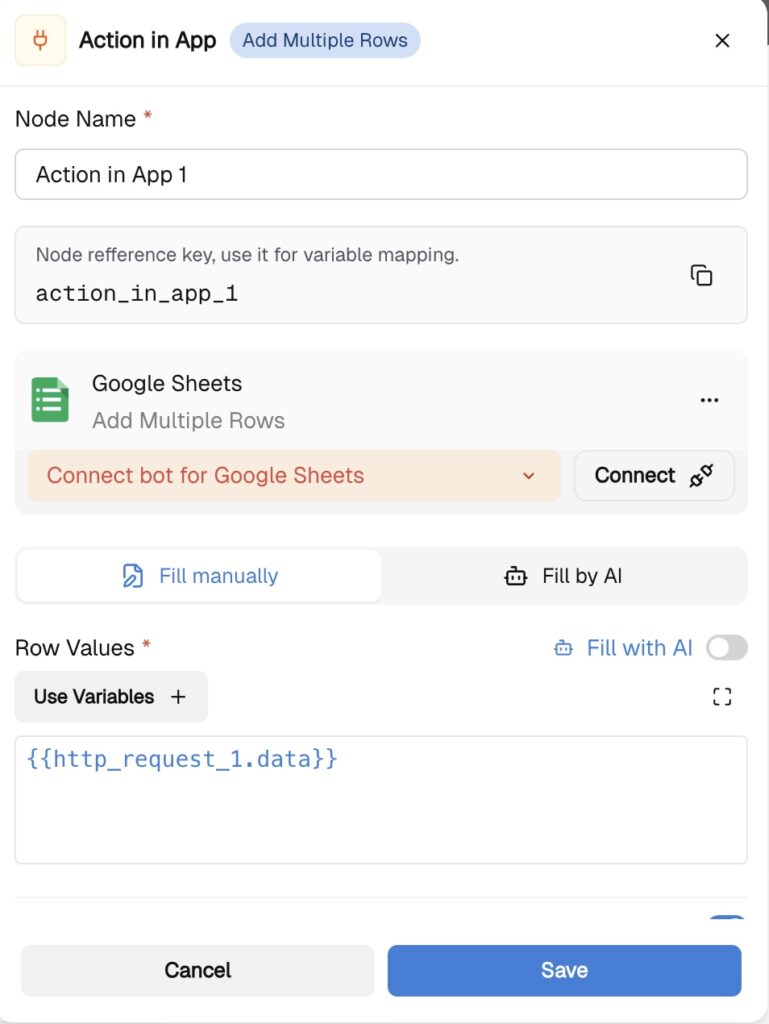Viewport: 769px width, 1024px height.
Task: Expand the Row Values editor fullscreen
Action: coord(722,697)
